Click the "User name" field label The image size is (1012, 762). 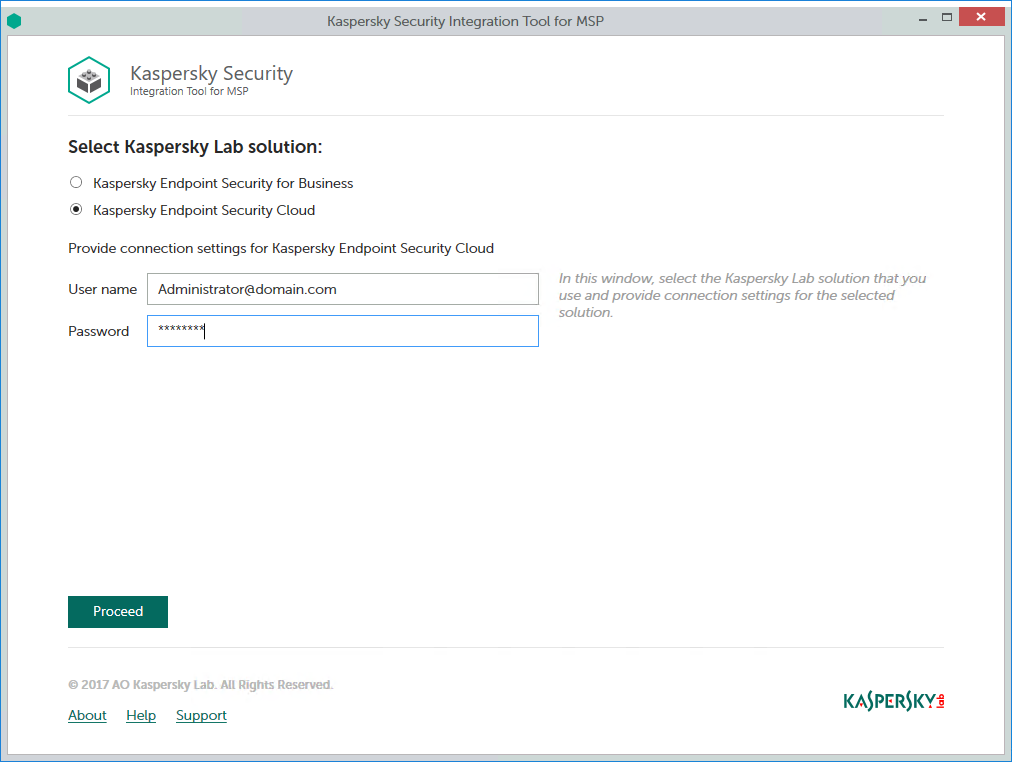pyautogui.click(x=102, y=289)
